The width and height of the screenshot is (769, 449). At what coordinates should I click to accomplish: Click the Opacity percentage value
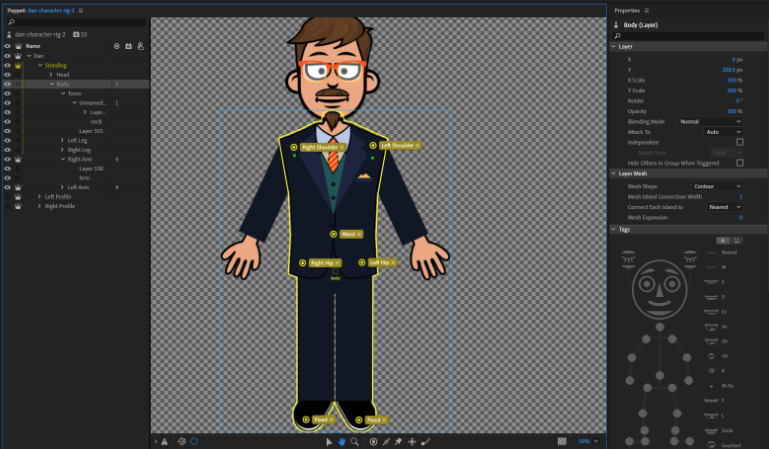pyautogui.click(x=734, y=111)
